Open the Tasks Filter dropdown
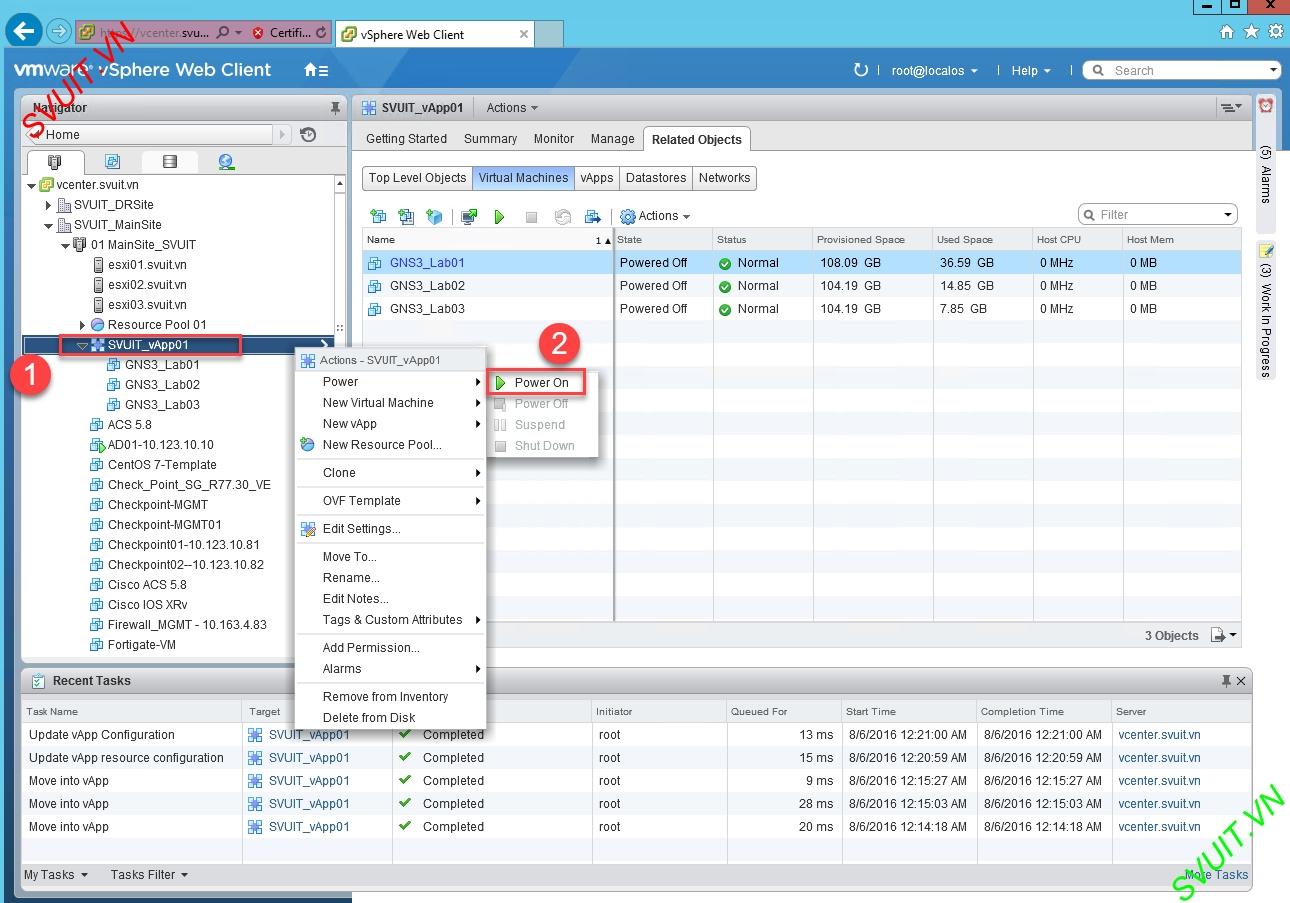The height and width of the screenshot is (903, 1290). pos(149,874)
